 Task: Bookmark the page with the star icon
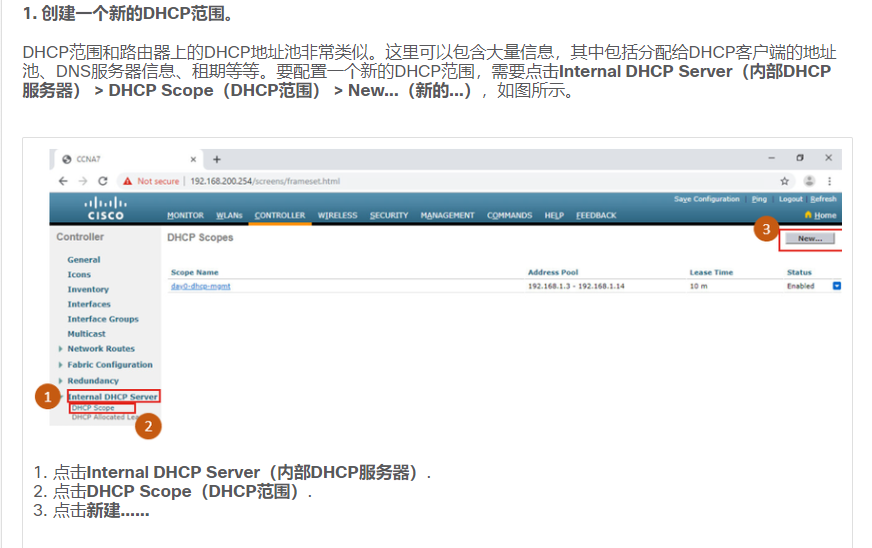tap(785, 181)
